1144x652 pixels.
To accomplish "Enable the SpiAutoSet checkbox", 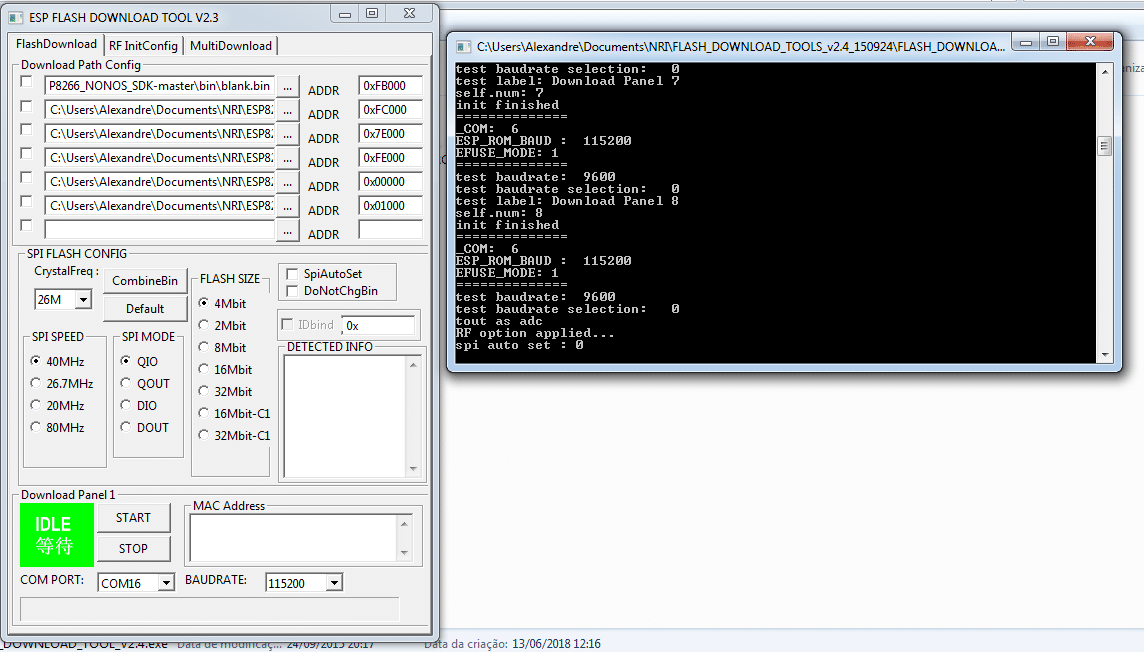I will tap(292, 273).
